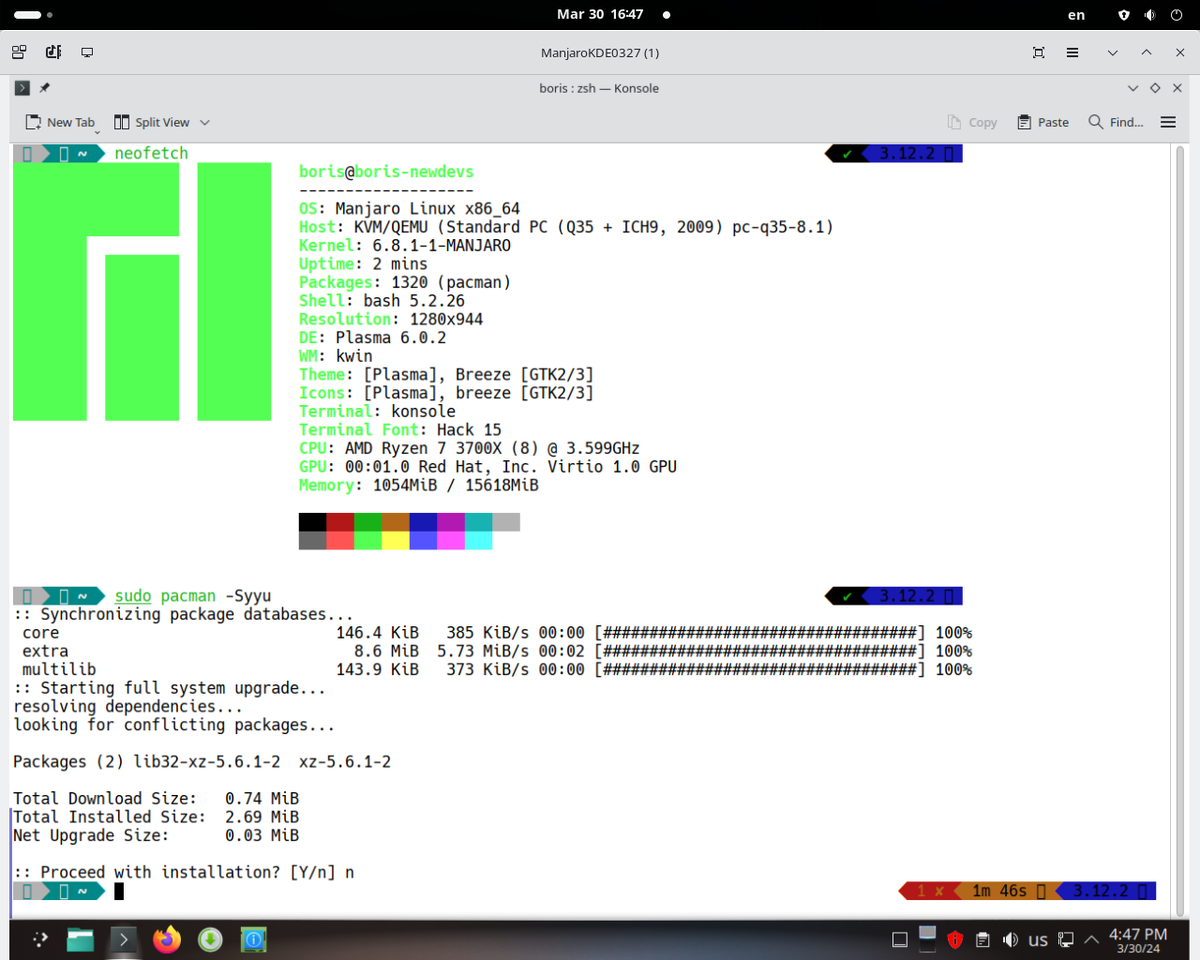
Task: Click the display configuration tray icon
Action: (x=927, y=939)
